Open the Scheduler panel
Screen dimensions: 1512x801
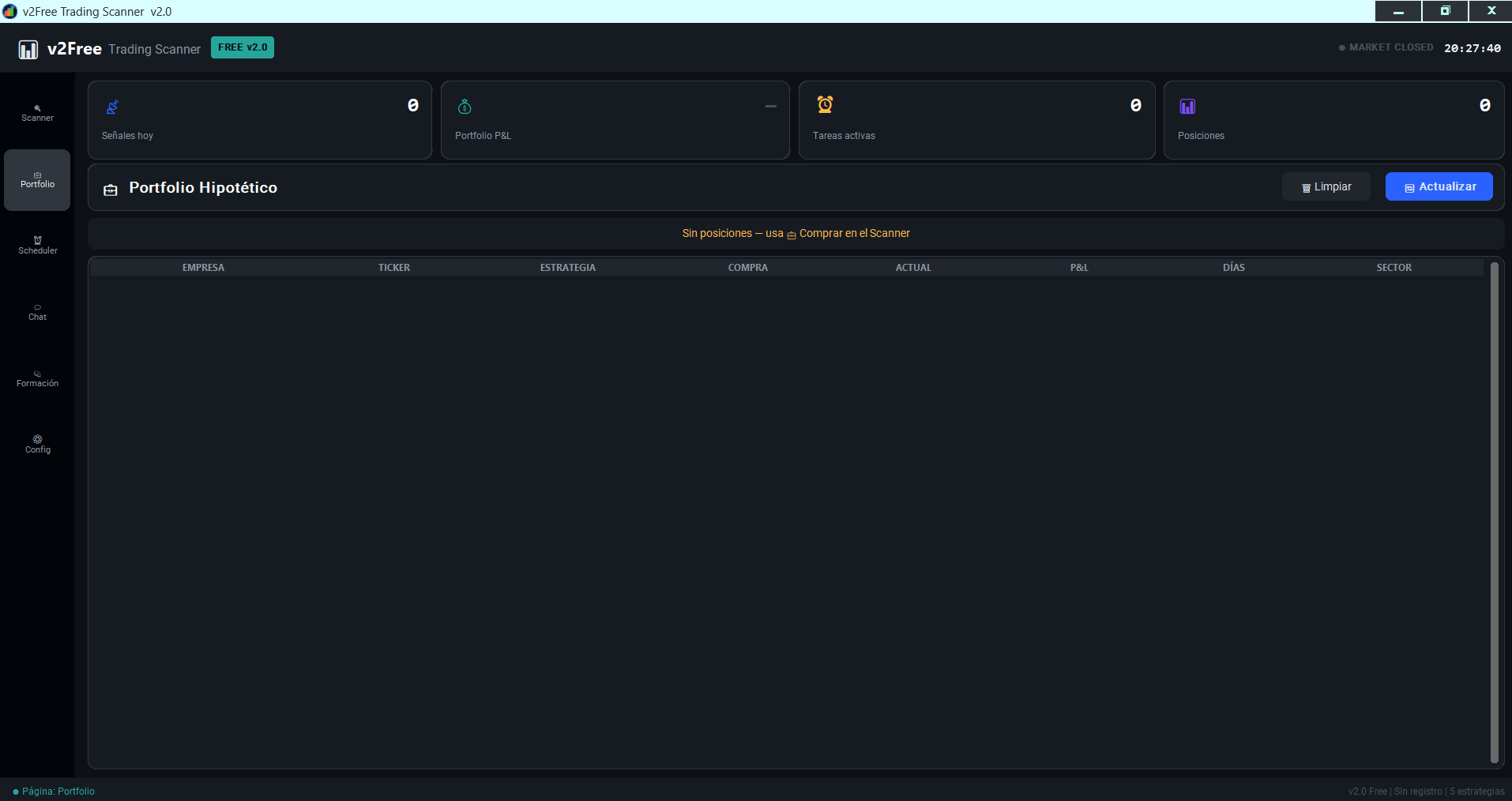[x=37, y=246]
